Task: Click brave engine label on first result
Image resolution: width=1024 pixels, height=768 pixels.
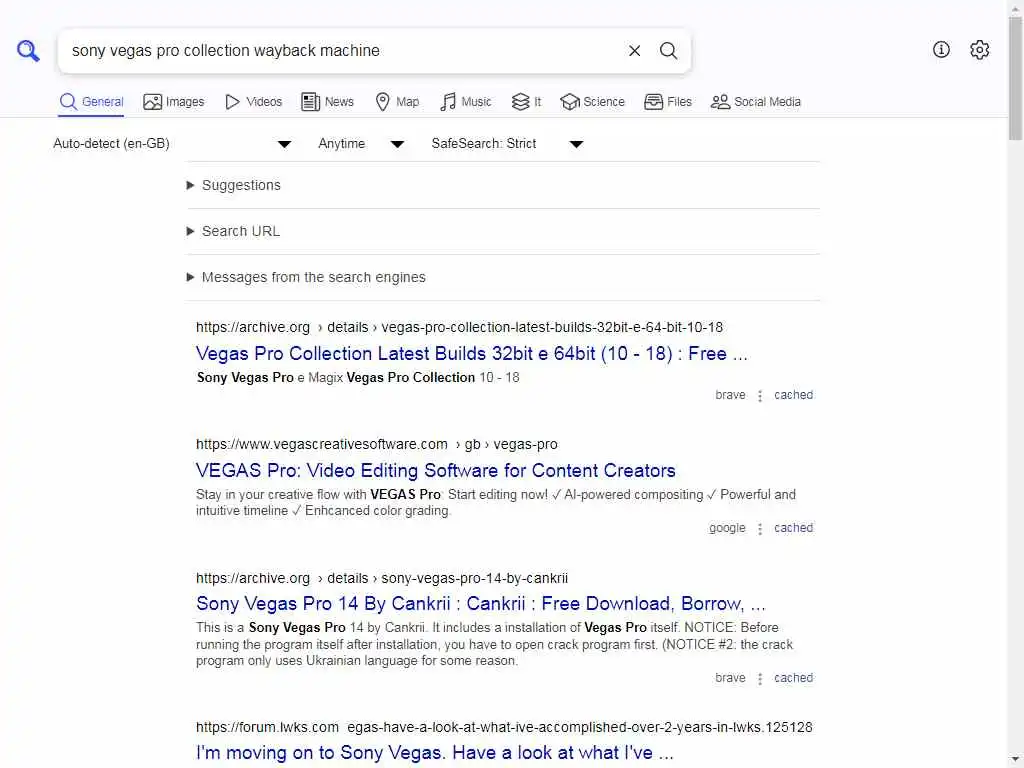Action: [x=730, y=395]
